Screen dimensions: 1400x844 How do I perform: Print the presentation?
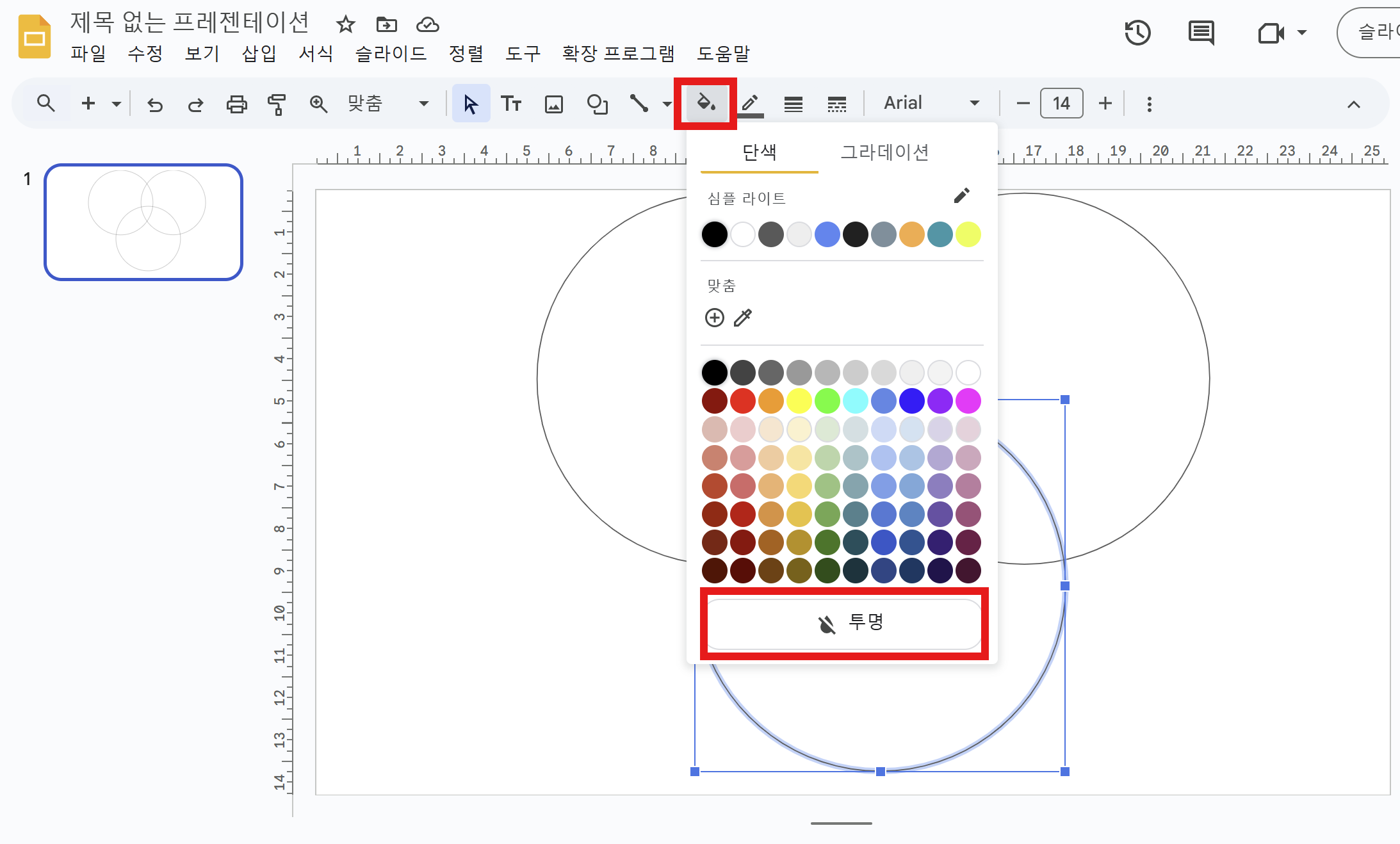pos(237,104)
